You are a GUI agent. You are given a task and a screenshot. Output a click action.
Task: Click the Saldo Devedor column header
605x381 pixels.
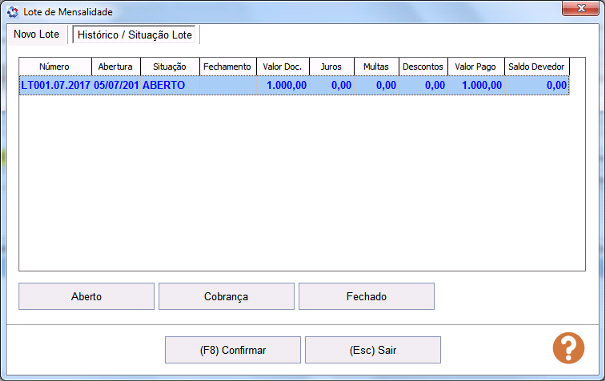537,67
